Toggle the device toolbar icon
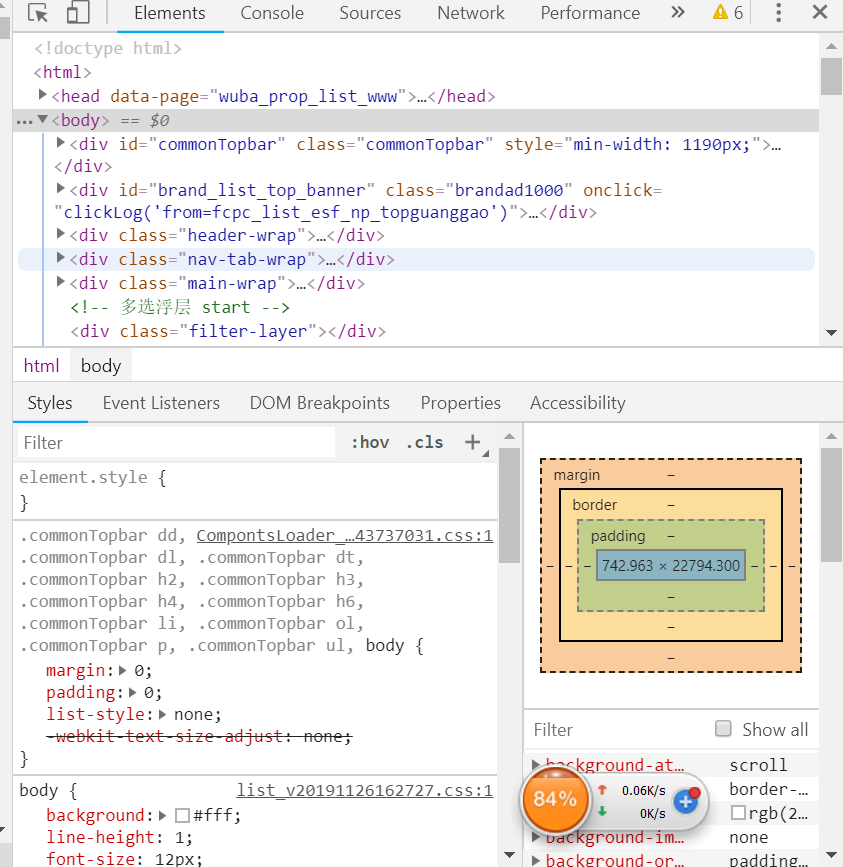Viewport: 843px width, 867px height. click(78, 13)
